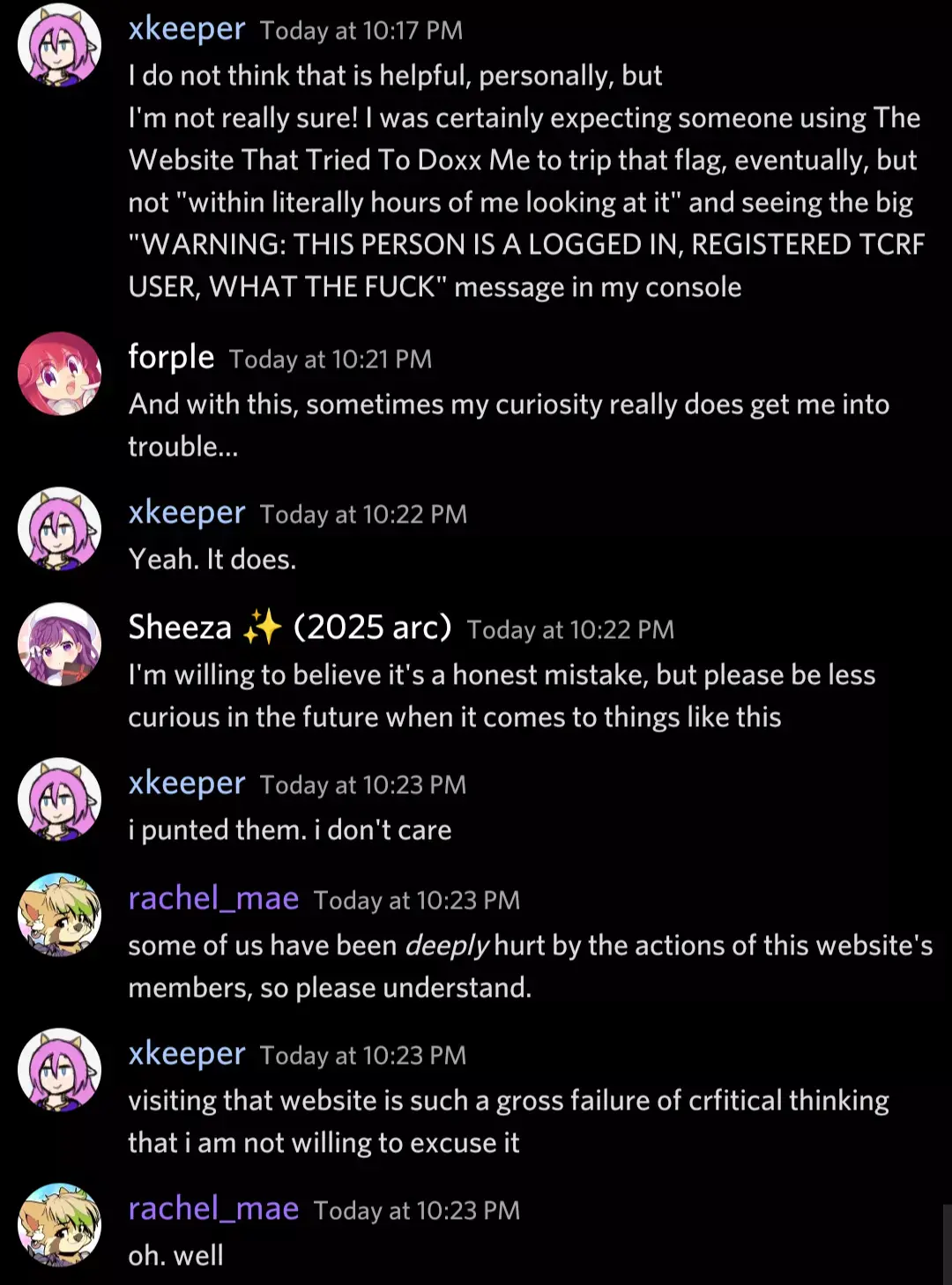Click xkeeper username above "Yeah. It does."
The width and height of the screenshot is (952, 1285).
coord(186,512)
